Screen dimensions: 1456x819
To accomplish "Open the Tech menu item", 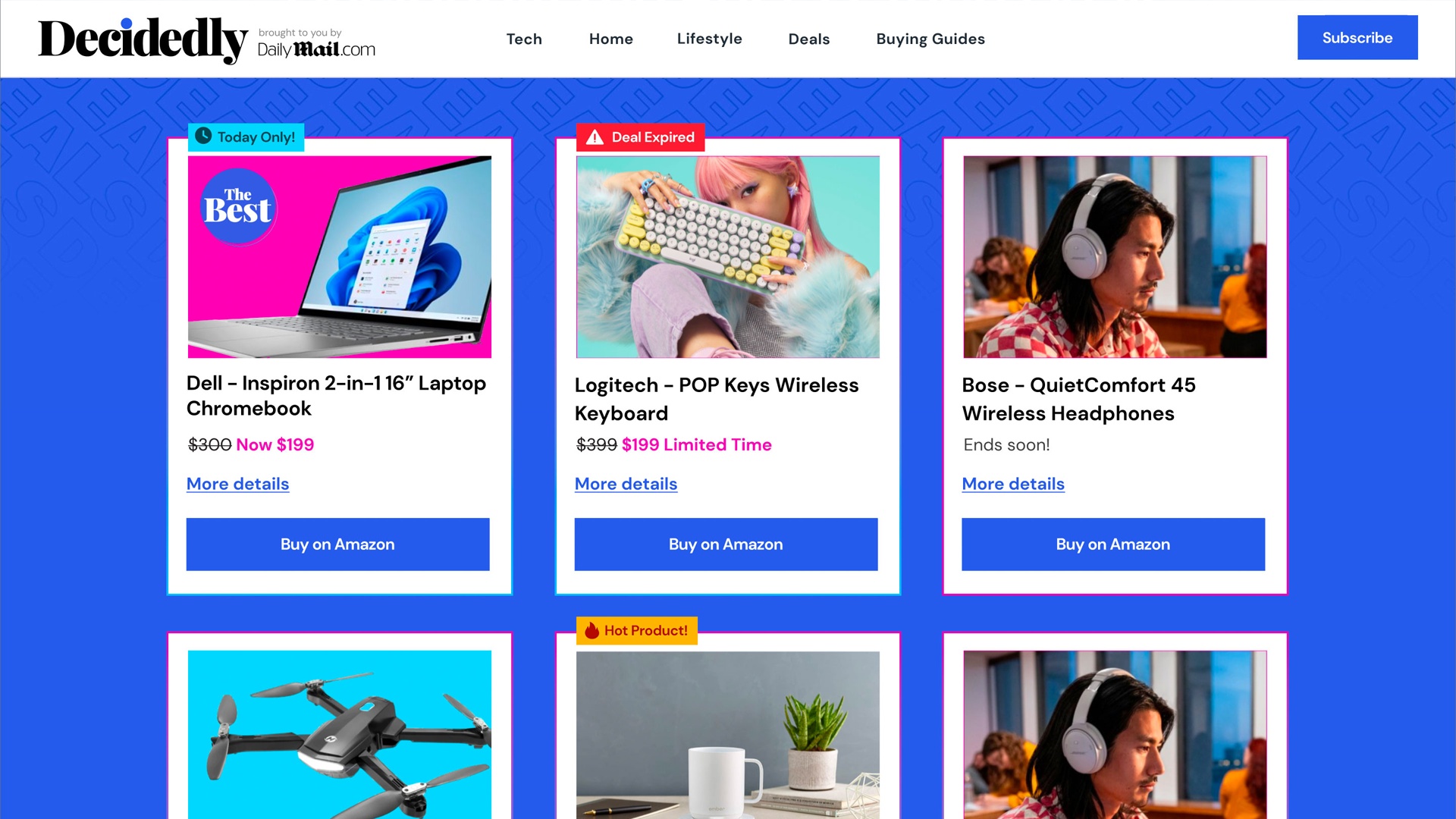I will (x=524, y=39).
